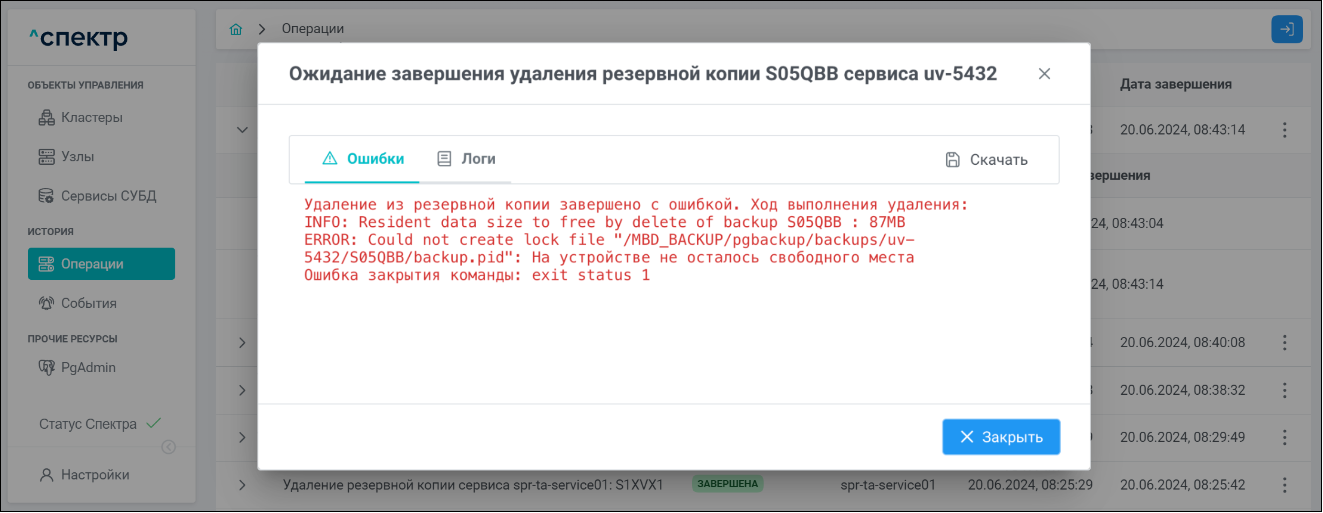1323x513 pixels.
Task: Expand the S1XVX1 deletion row
Action: pos(241,485)
